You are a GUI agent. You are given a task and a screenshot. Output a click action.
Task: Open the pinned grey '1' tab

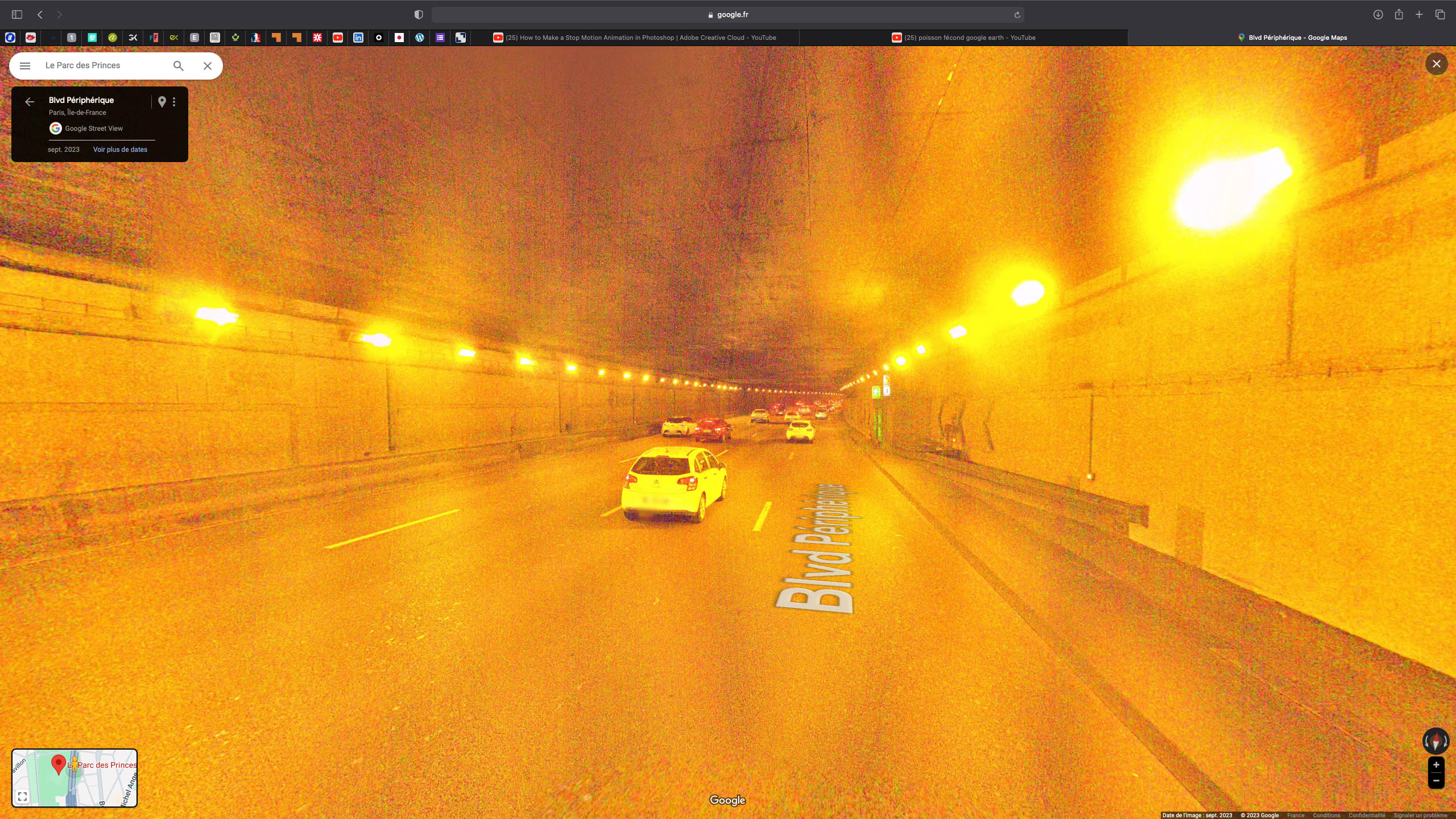click(72, 38)
